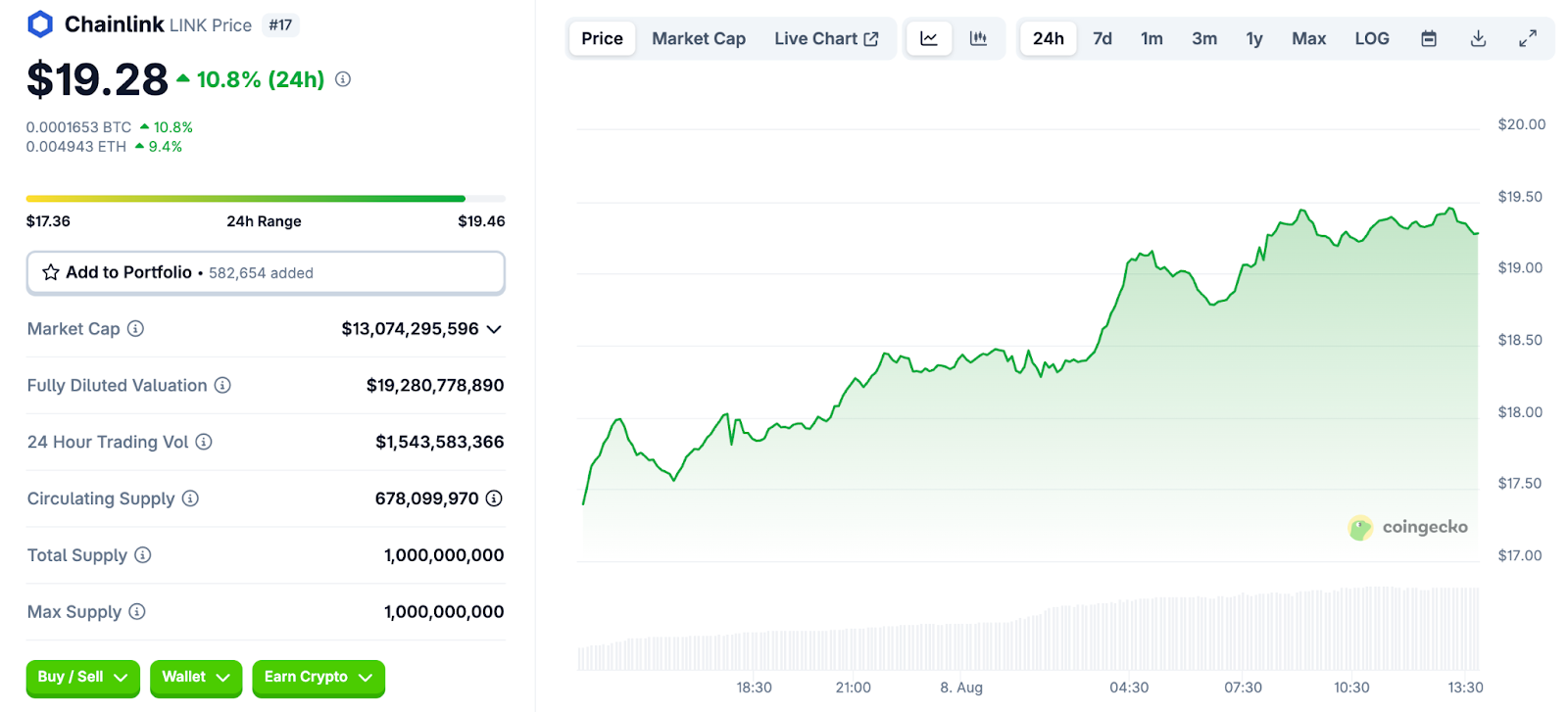Expand chart to fullscreen
The image size is (1568, 712).
pyautogui.click(x=1527, y=39)
